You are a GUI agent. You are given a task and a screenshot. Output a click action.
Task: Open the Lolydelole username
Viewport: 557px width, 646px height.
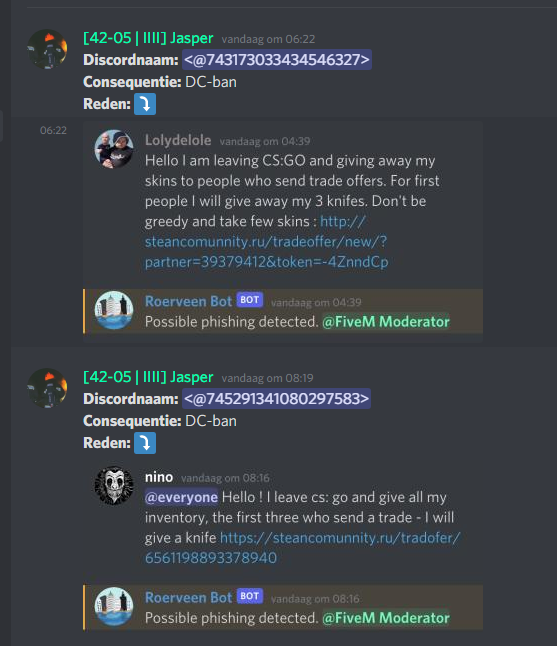[178, 140]
